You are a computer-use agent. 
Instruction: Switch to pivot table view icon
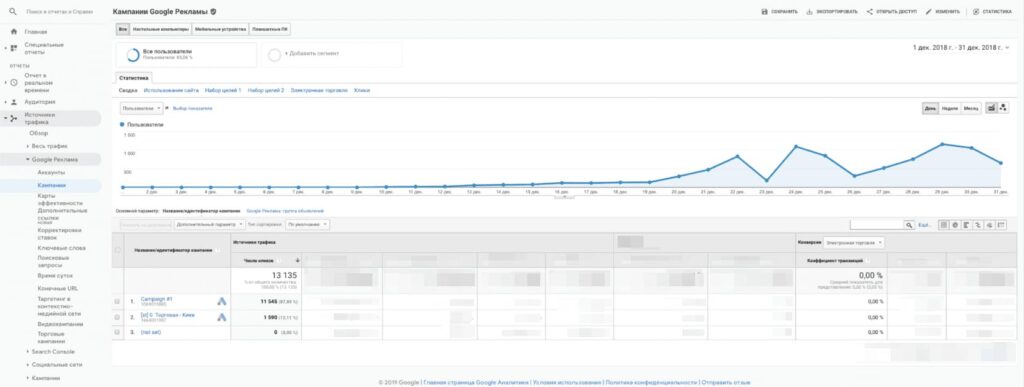[1001, 224]
